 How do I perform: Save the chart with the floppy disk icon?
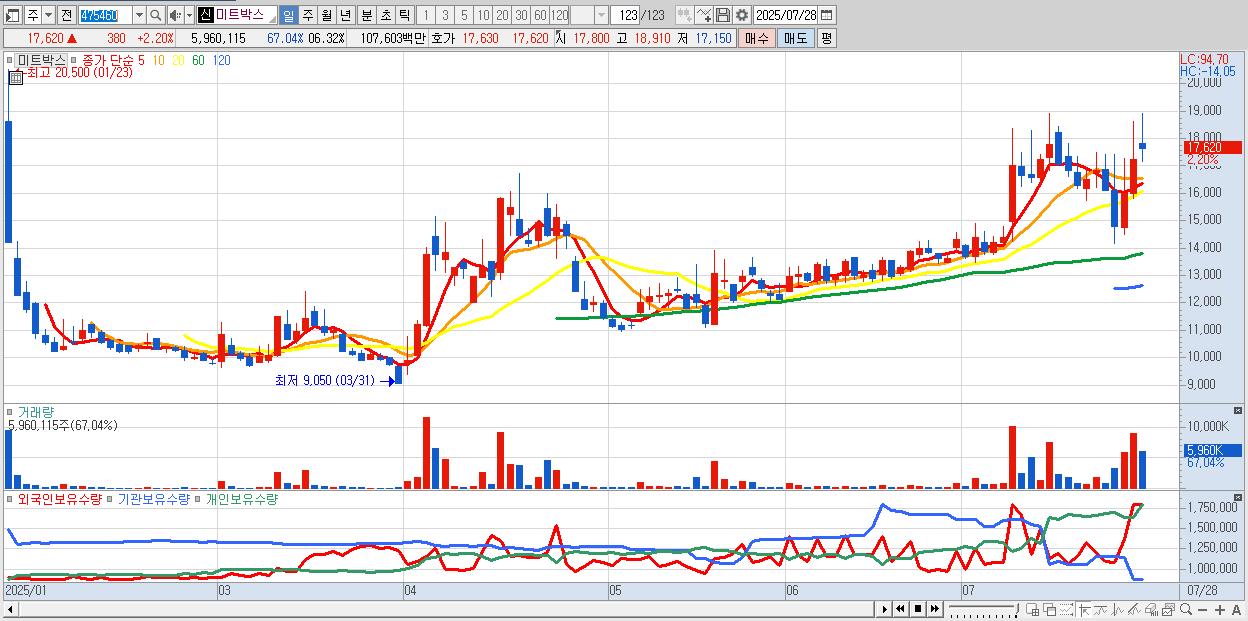(723, 15)
